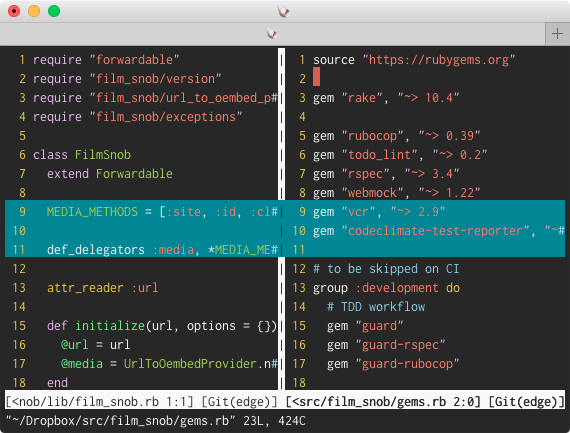Click the gem "rake" line
This screenshot has height=433, width=570.
[x=386, y=98]
